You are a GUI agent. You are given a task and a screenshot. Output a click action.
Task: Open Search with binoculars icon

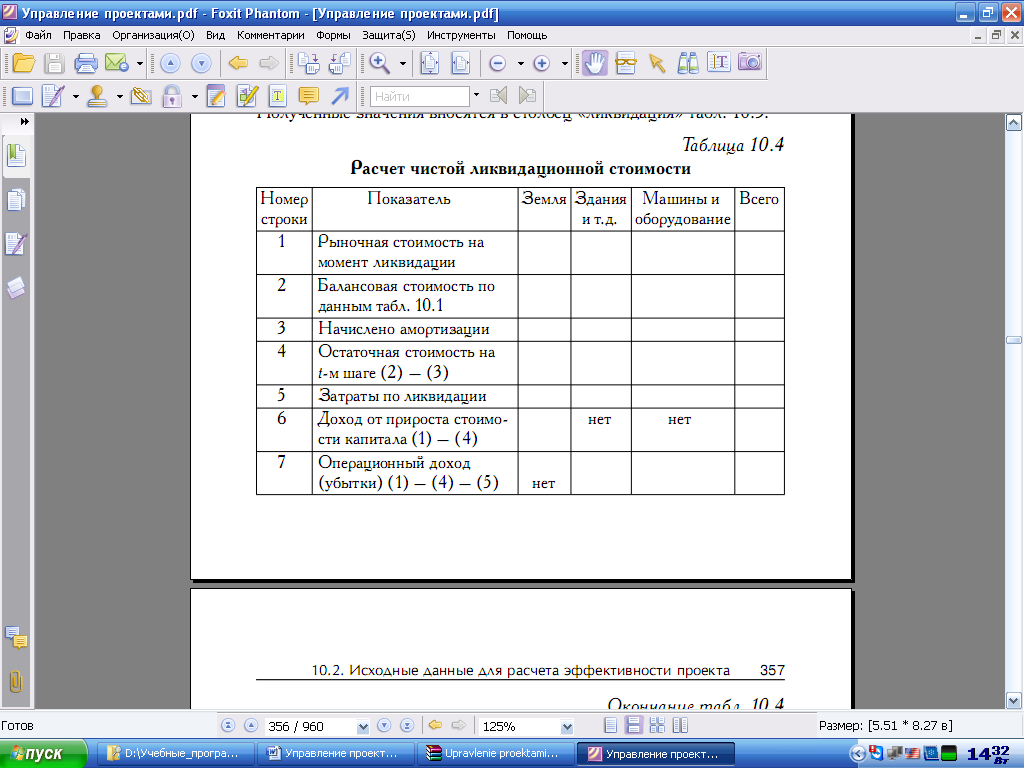coord(688,63)
